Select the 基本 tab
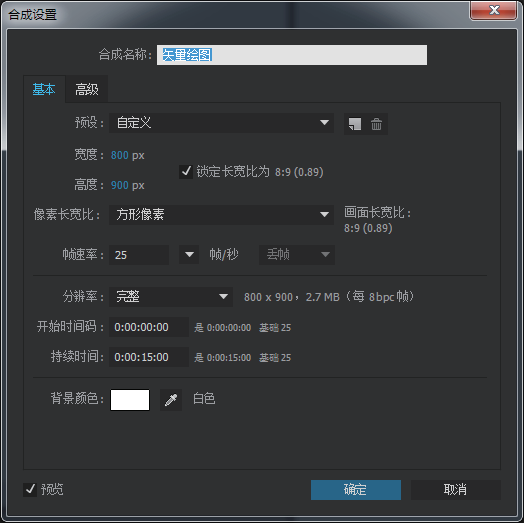The image size is (524, 523). coord(44,89)
